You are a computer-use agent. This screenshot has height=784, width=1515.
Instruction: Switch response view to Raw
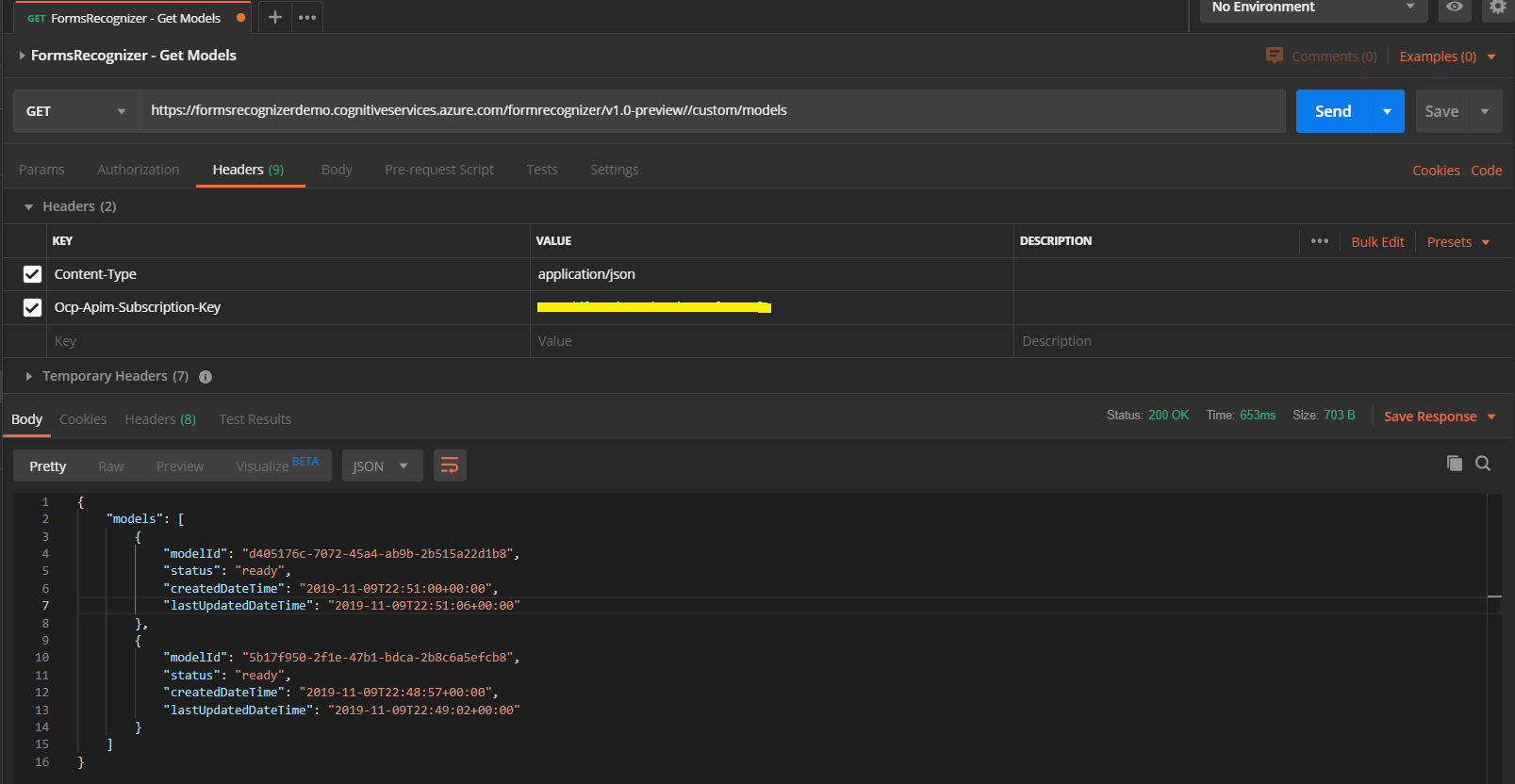click(110, 466)
